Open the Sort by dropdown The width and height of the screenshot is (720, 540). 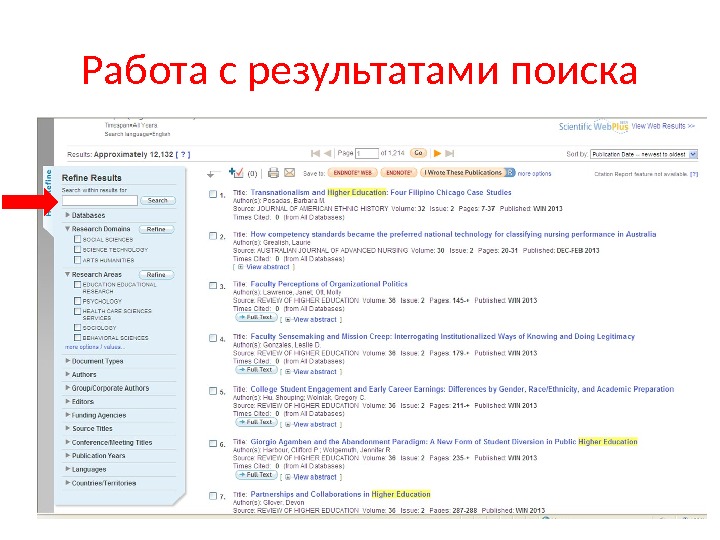click(x=644, y=154)
